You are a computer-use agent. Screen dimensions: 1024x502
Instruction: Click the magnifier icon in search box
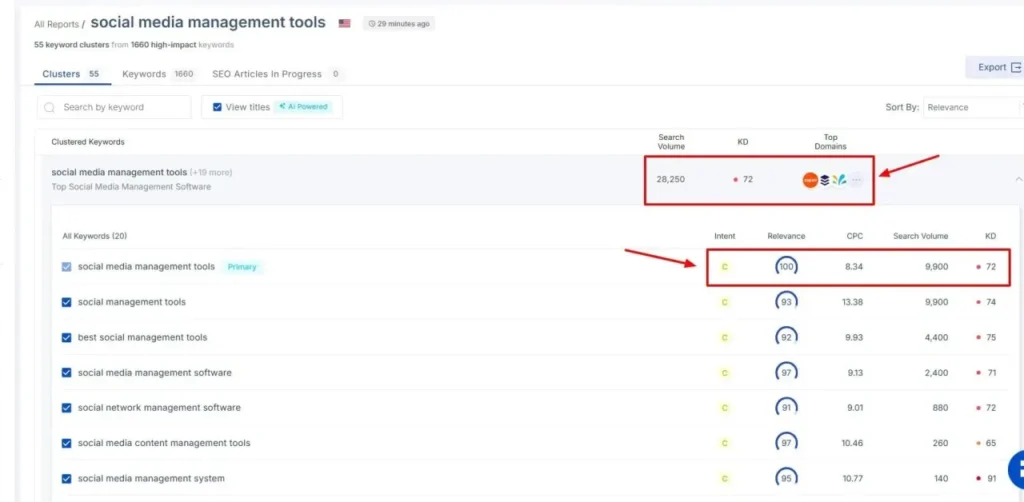tap(51, 107)
